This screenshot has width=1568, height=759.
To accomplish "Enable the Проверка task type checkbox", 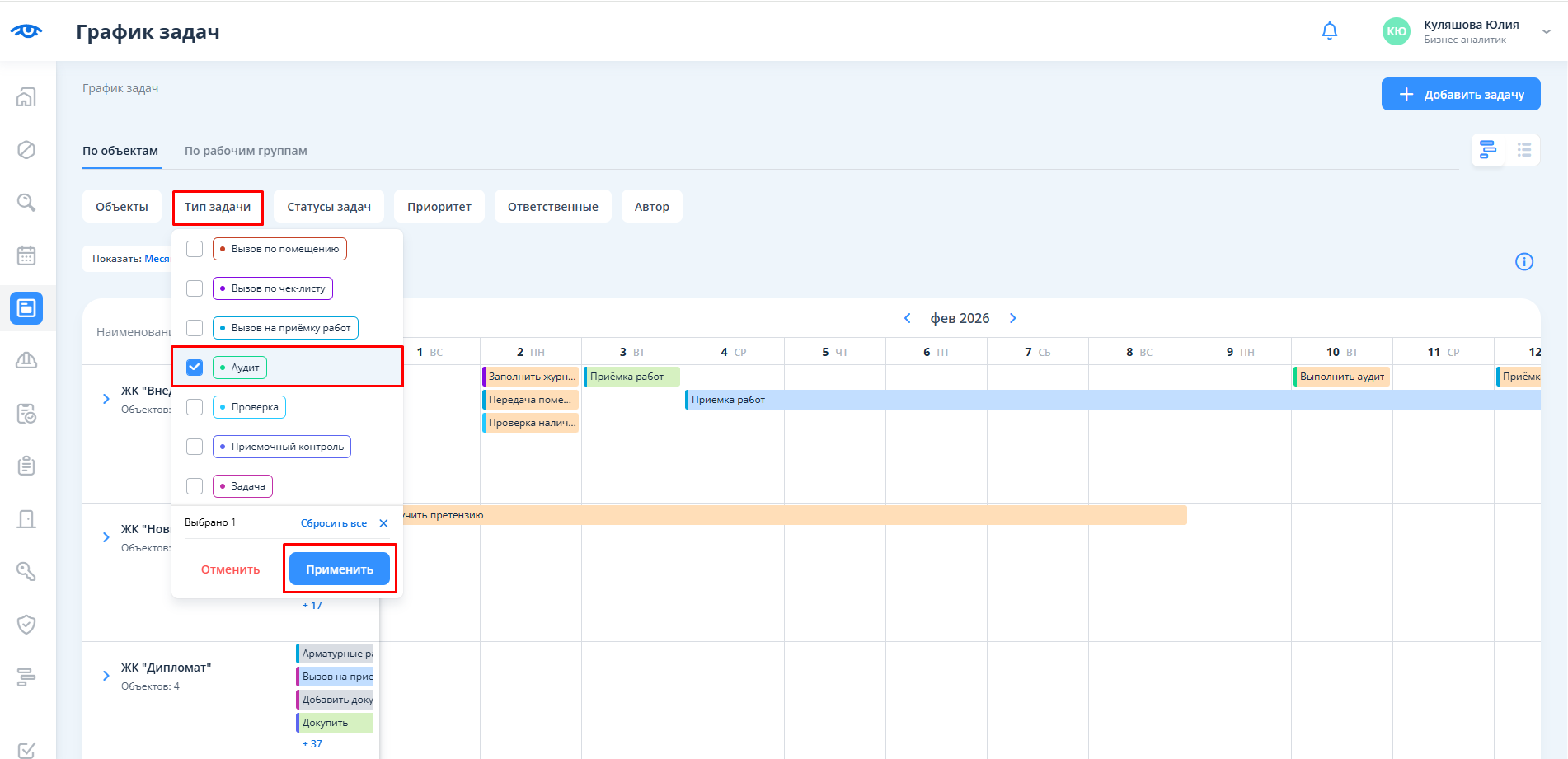I will (195, 407).
